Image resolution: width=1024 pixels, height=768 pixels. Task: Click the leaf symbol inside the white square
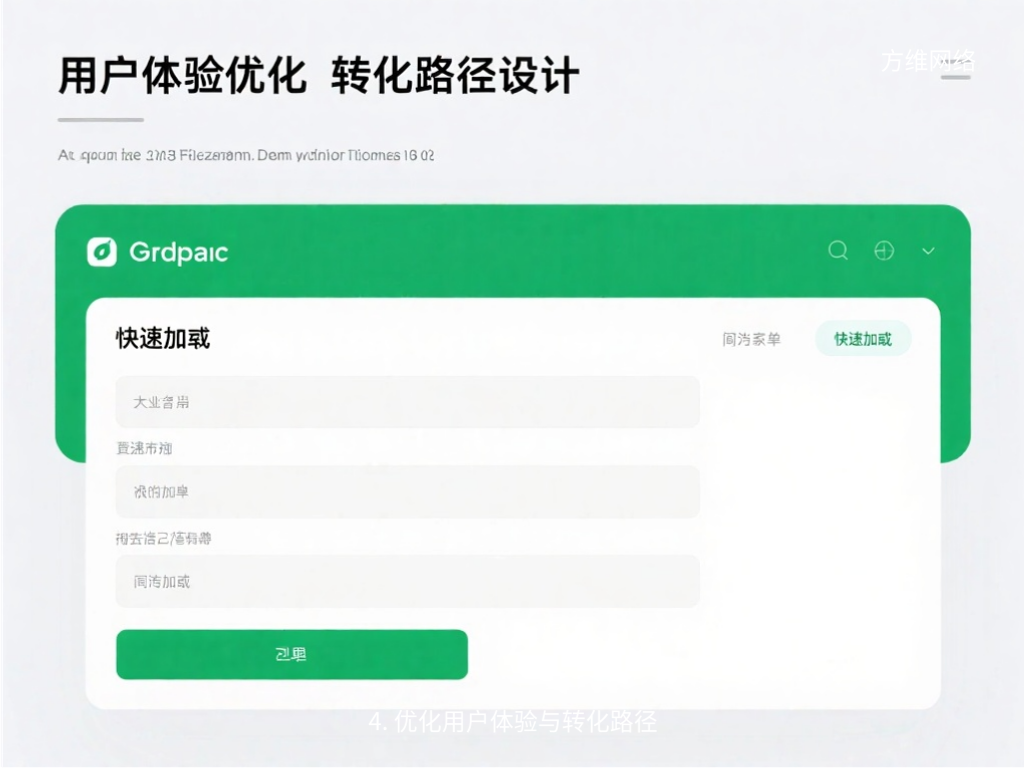pos(103,251)
